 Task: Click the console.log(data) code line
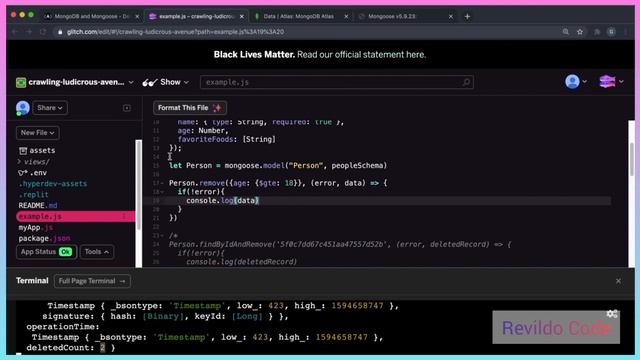222,200
